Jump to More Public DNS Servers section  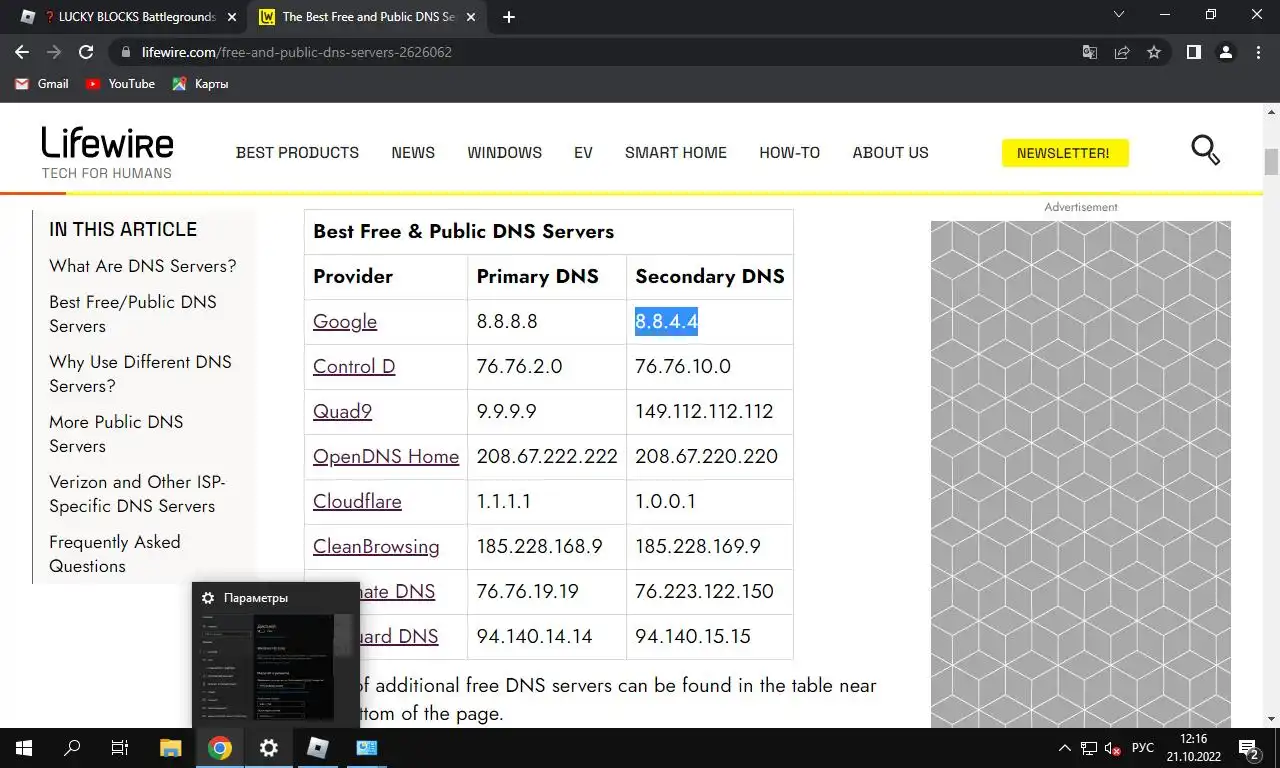click(x=116, y=434)
